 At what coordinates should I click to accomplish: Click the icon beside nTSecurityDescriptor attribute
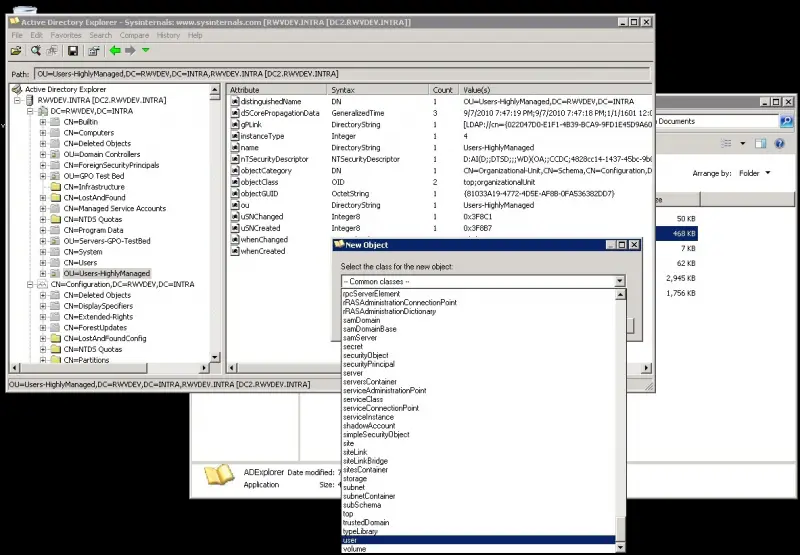[235, 159]
